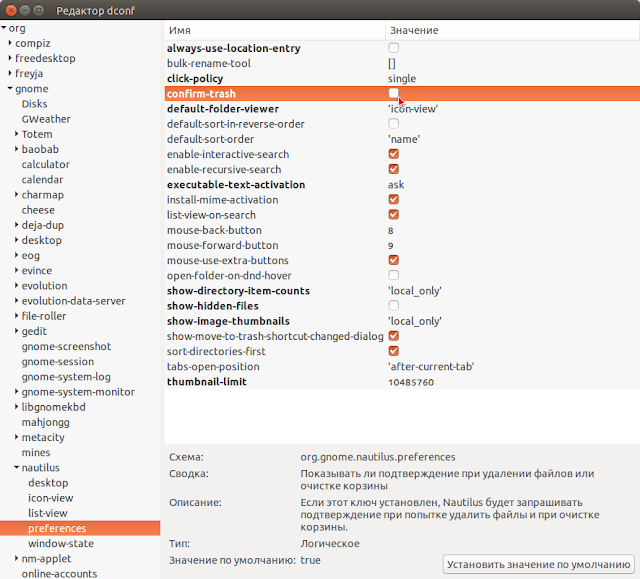Edit the click-policy value single
Screen dimensions: 640x579
coord(402,78)
